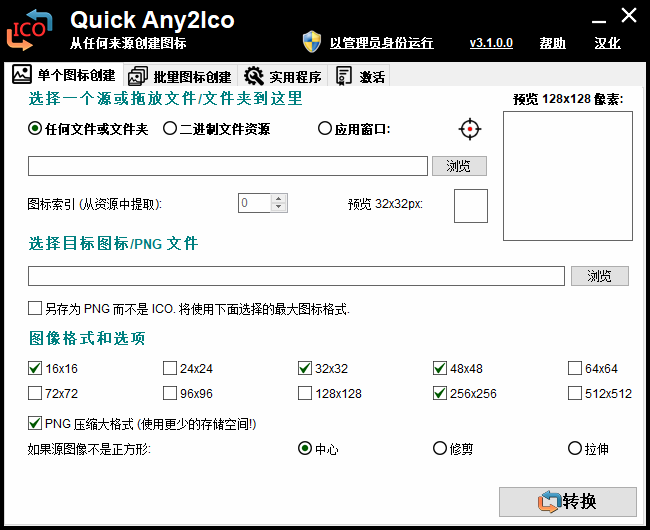The image size is (650, 530).
Task: Pick window with the crosshair target icon
Action: (x=470, y=129)
